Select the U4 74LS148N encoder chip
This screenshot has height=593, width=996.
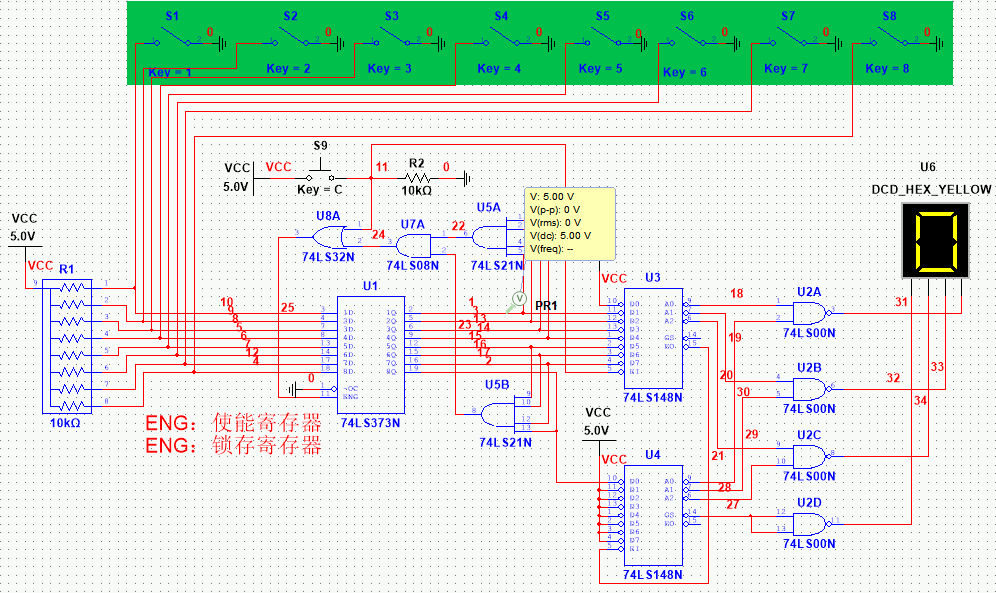tap(653, 515)
